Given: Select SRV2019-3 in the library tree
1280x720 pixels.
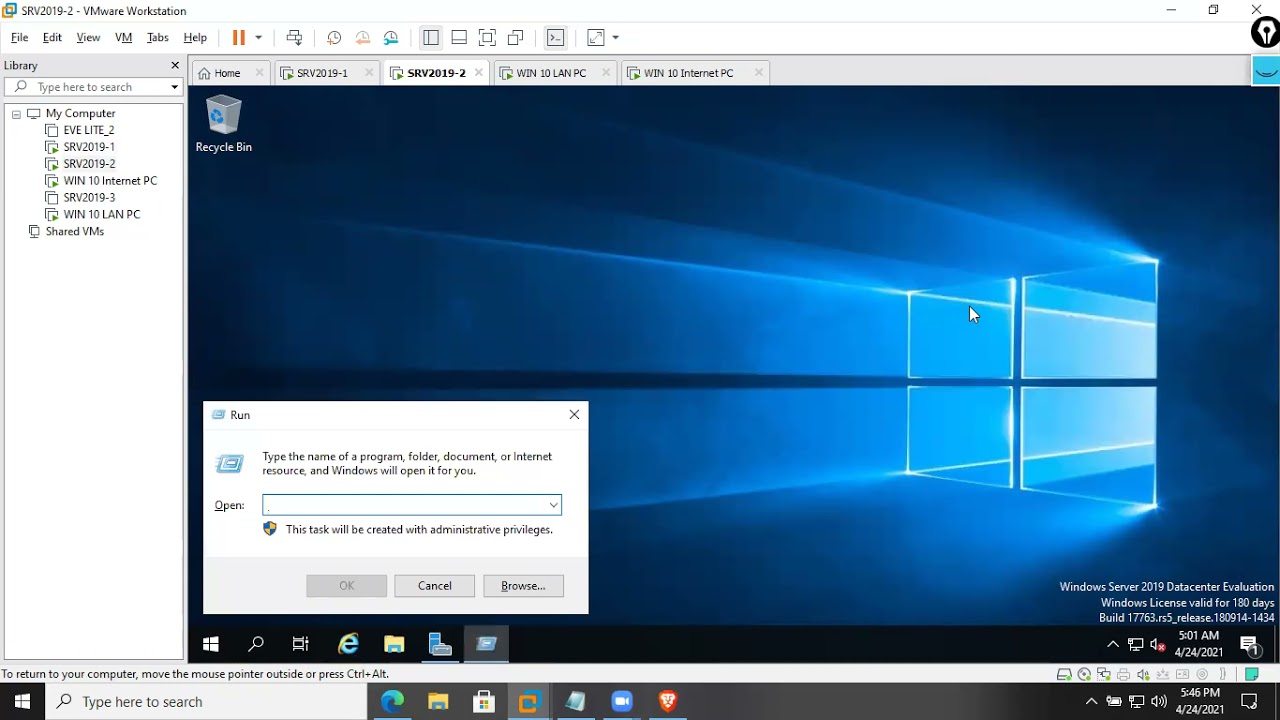Looking at the screenshot, I should (x=80, y=198).
